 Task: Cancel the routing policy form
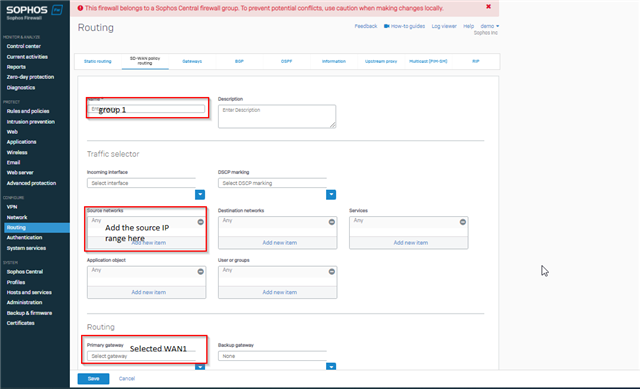127,378
